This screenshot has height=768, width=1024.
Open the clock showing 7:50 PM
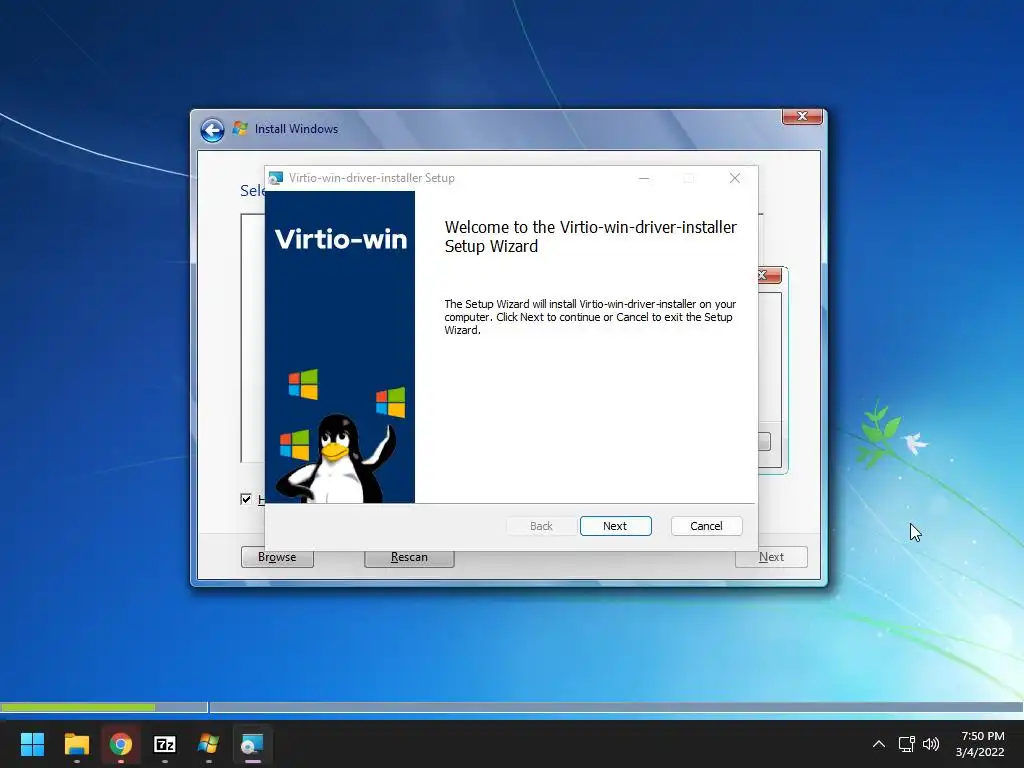tap(980, 744)
